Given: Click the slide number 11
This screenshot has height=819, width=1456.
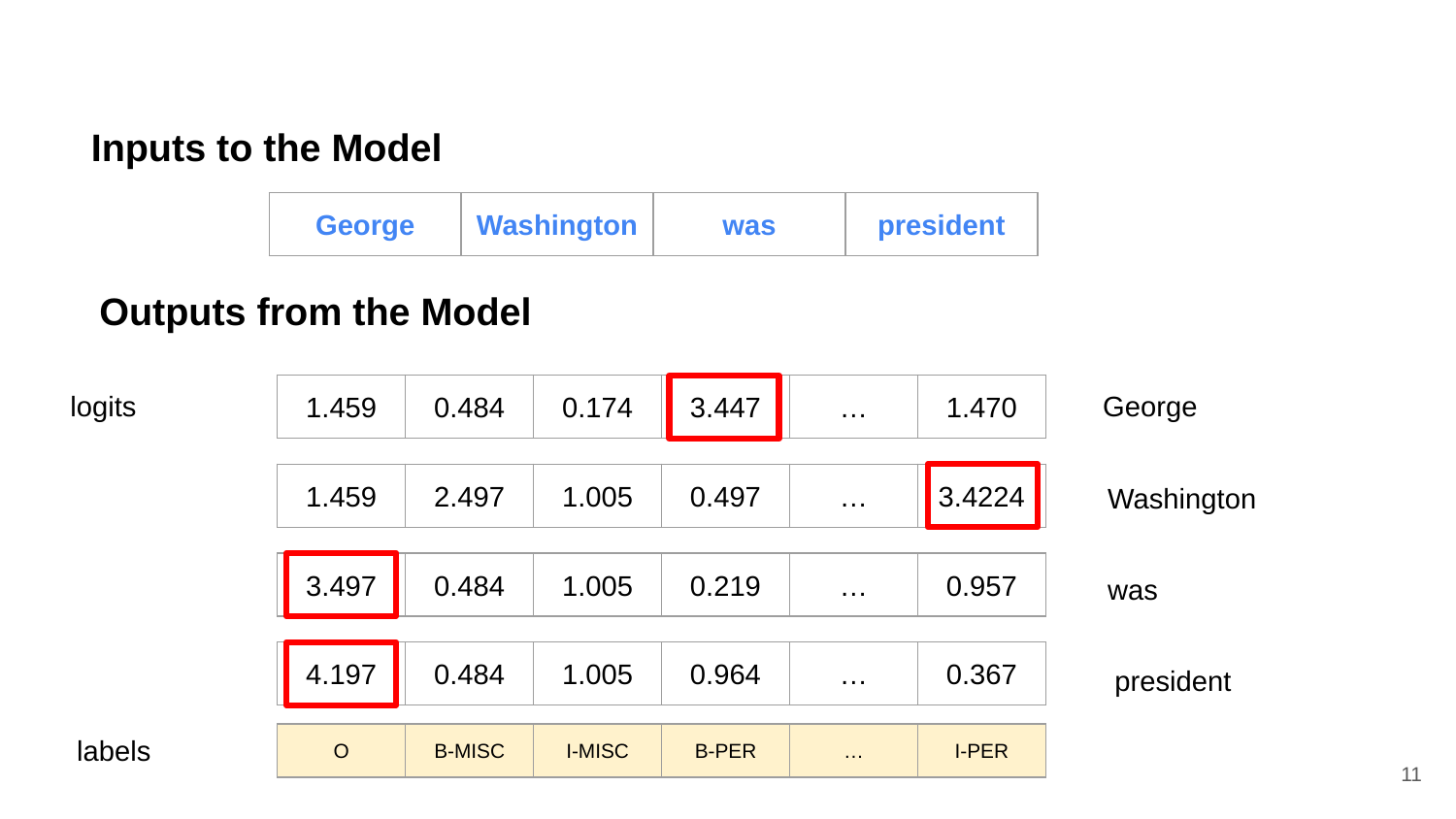Looking at the screenshot, I should (x=1411, y=774).
